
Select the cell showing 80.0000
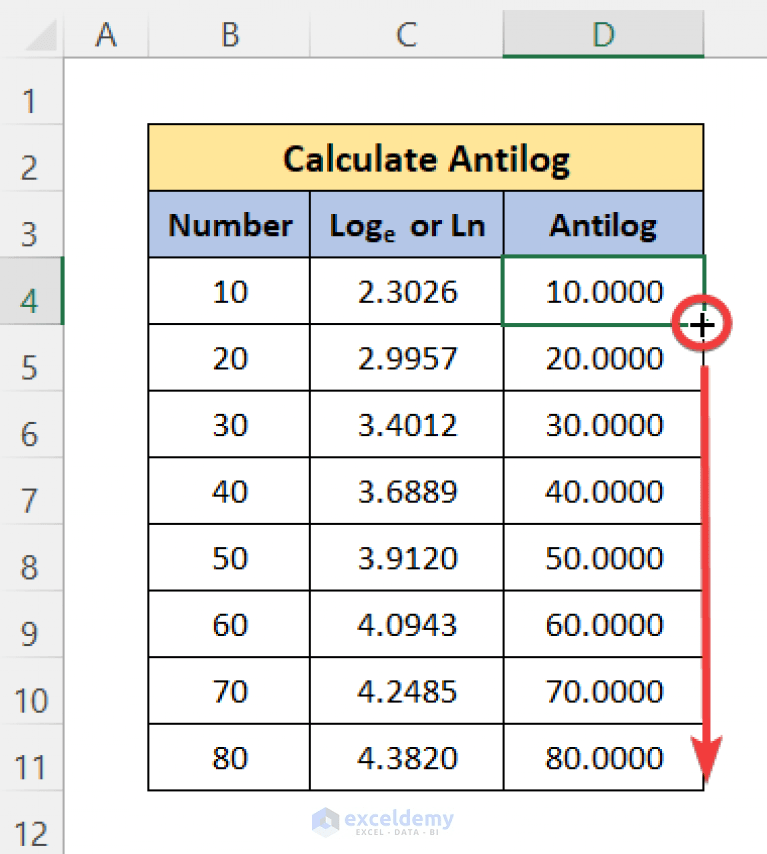602,757
